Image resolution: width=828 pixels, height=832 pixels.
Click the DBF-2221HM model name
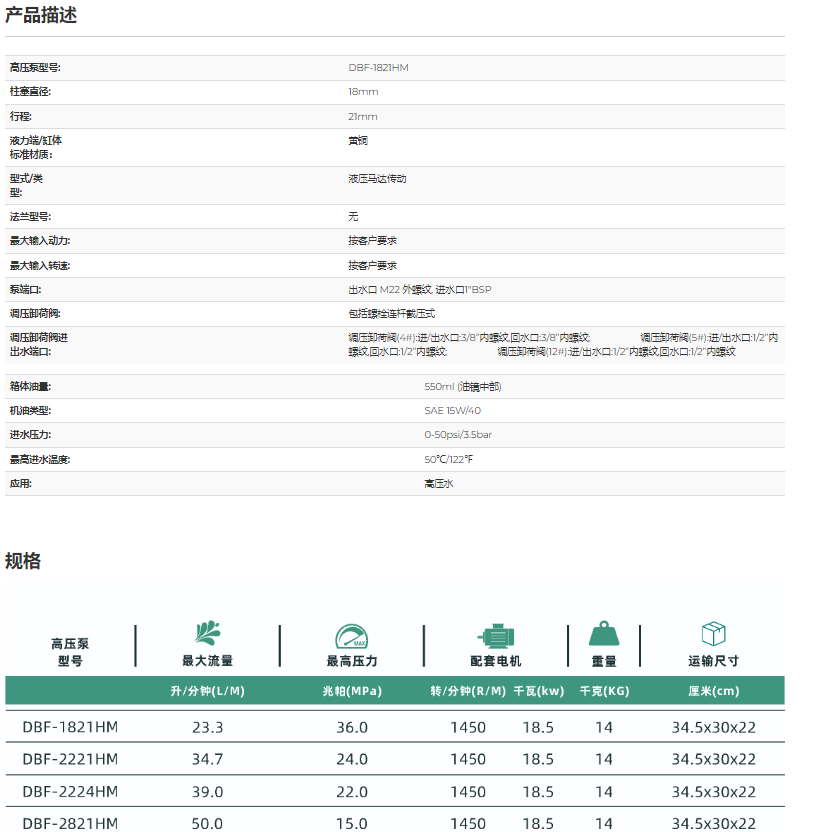(x=70, y=760)
